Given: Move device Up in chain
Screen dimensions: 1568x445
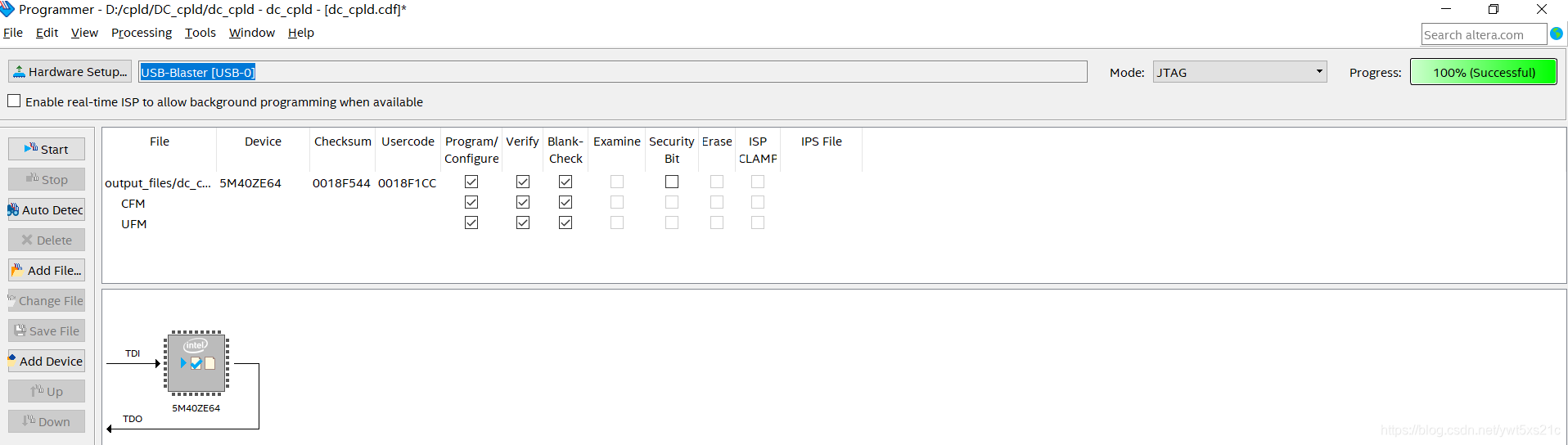Looking at the screenshot, I should (47, 391).
